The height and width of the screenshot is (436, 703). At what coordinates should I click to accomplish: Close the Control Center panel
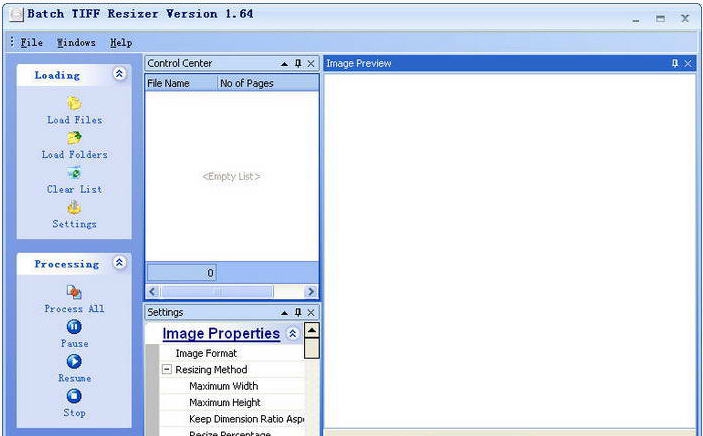(311, 64)
